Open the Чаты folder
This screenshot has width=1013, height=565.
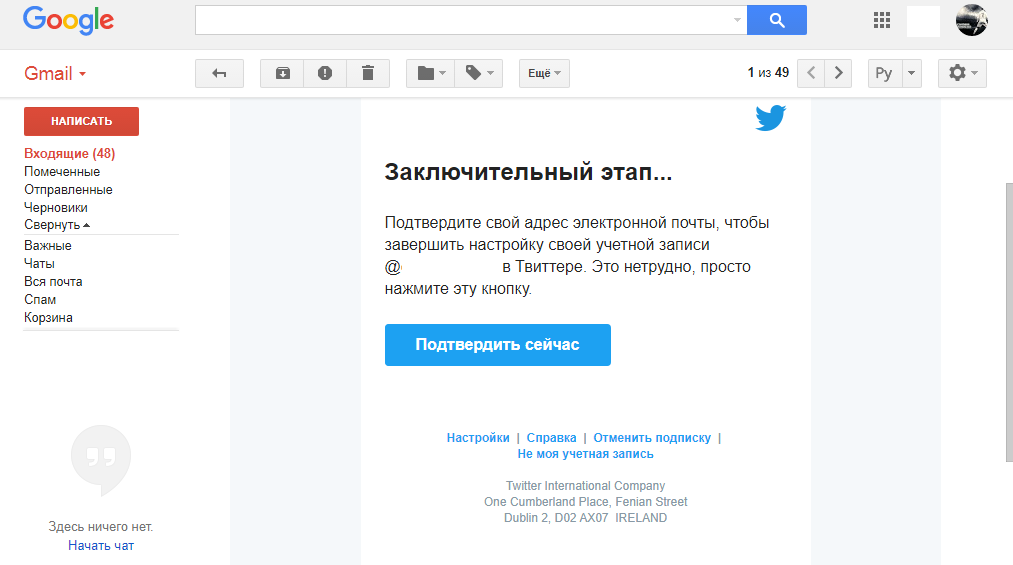pyautogui.click(x=39, y=263)
